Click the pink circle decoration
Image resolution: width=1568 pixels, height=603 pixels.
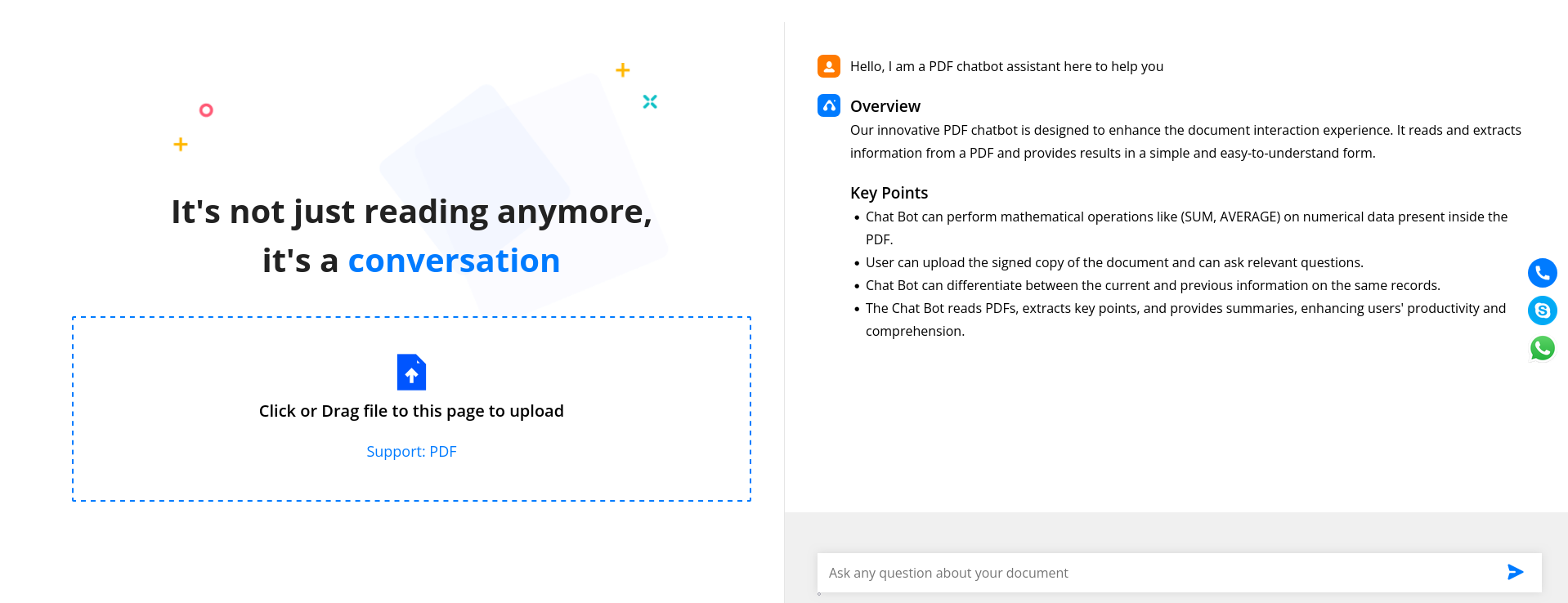pos(206,109)
